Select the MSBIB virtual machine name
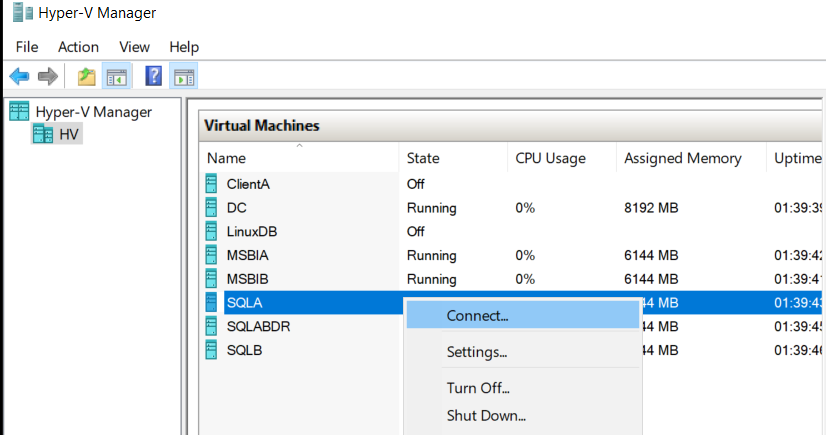The image size is (826, 435). point(248,279)
